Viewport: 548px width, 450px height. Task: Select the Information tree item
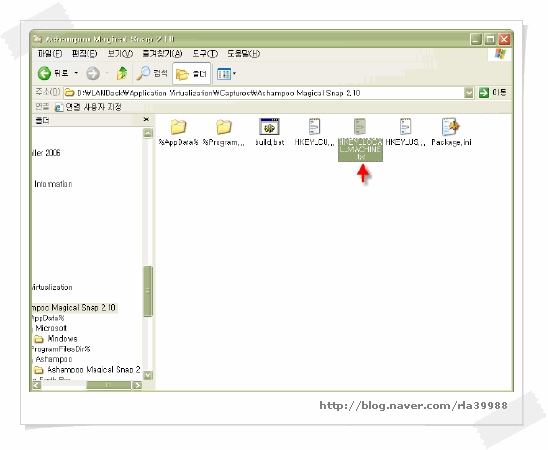click(x=53, y=184)
